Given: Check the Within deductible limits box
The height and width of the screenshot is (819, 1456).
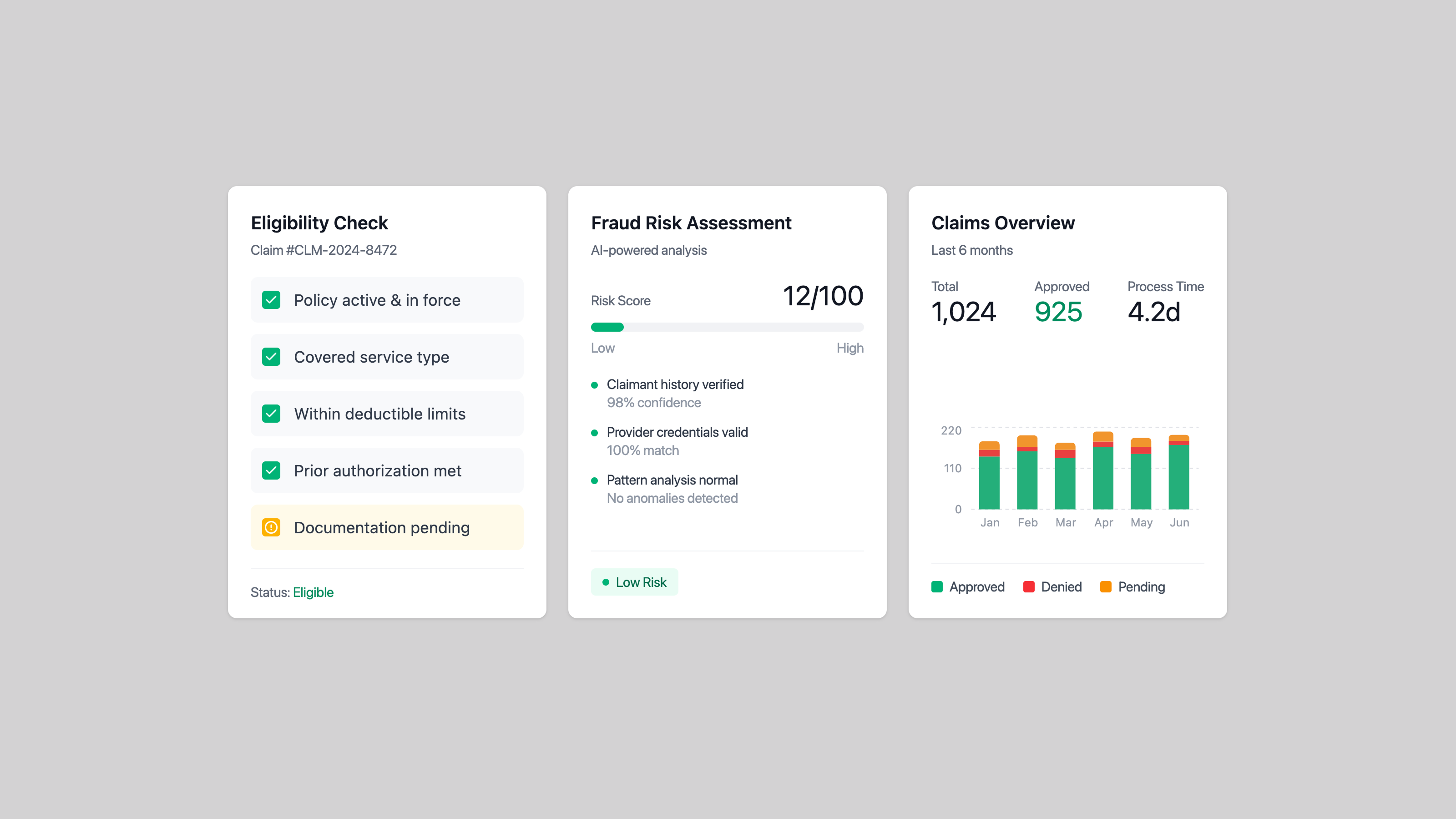Looking at the screenshot, I should point(271,413).
